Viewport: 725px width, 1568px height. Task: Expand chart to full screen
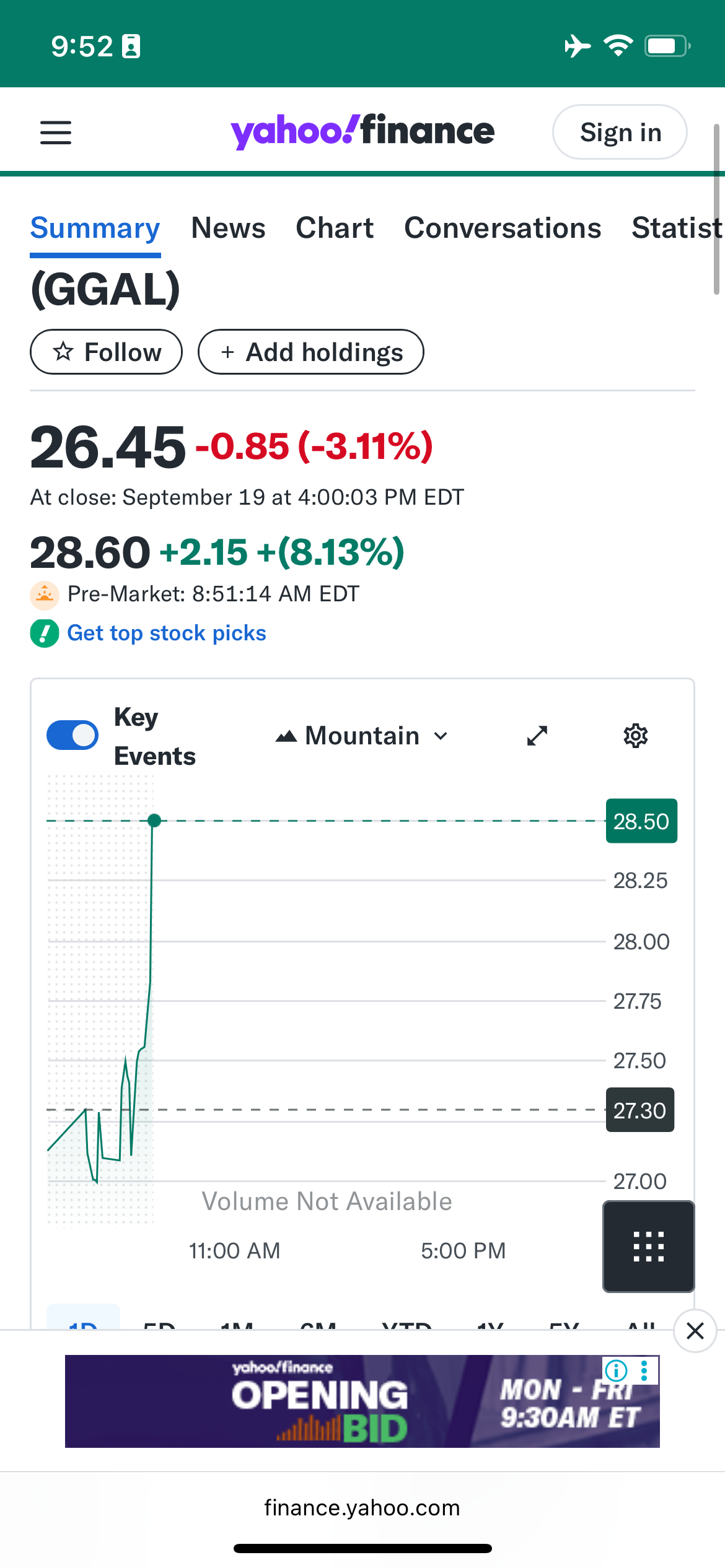[537, 736]
